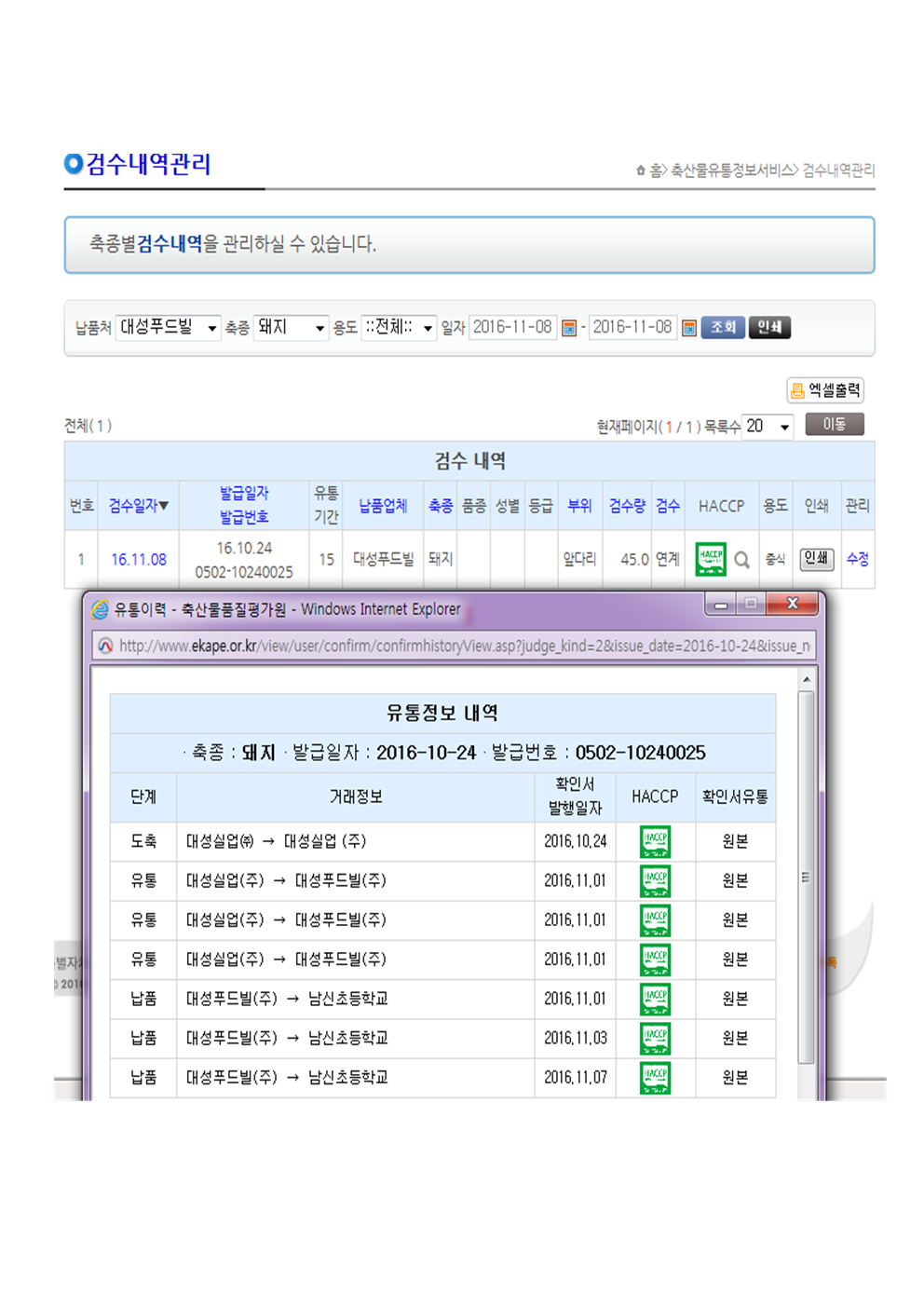Click the Excel export icon button
Viewport: 924px width, 1307px height.
pos(824,390)
